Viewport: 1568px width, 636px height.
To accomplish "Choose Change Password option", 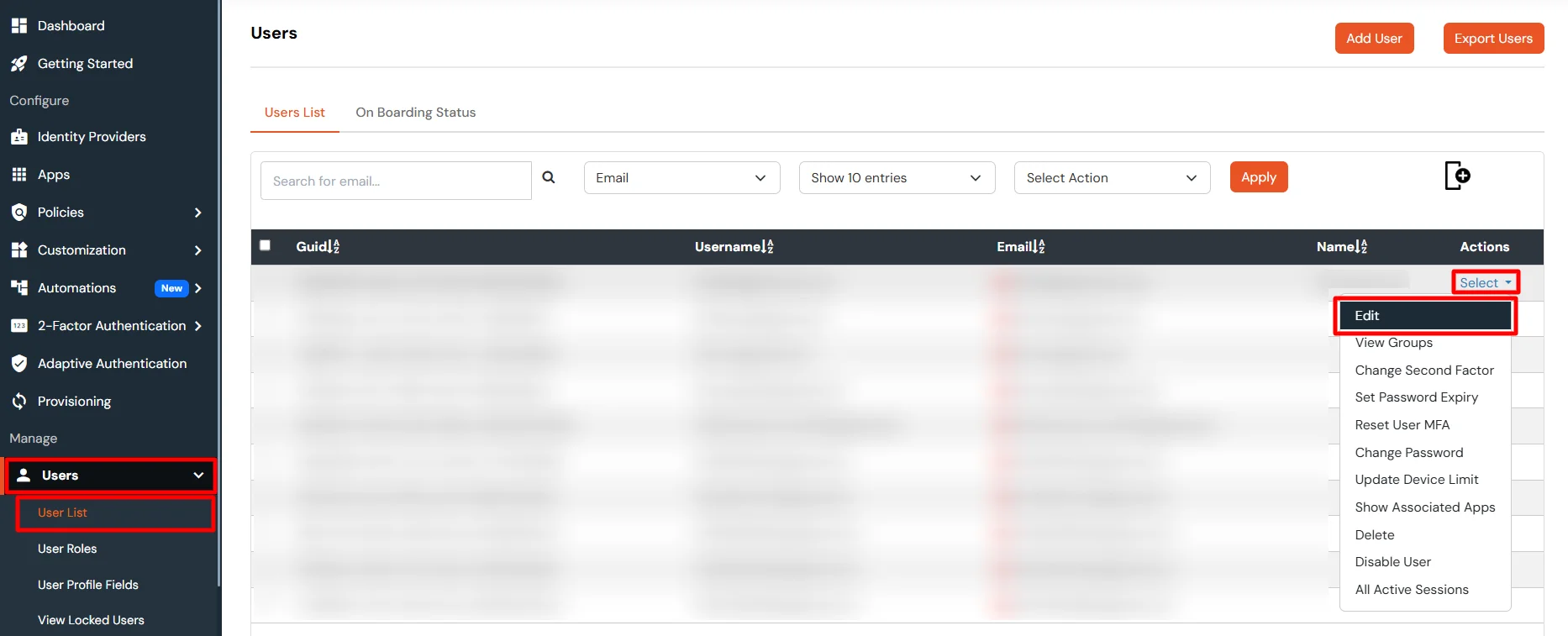I will coord(1425,453).
